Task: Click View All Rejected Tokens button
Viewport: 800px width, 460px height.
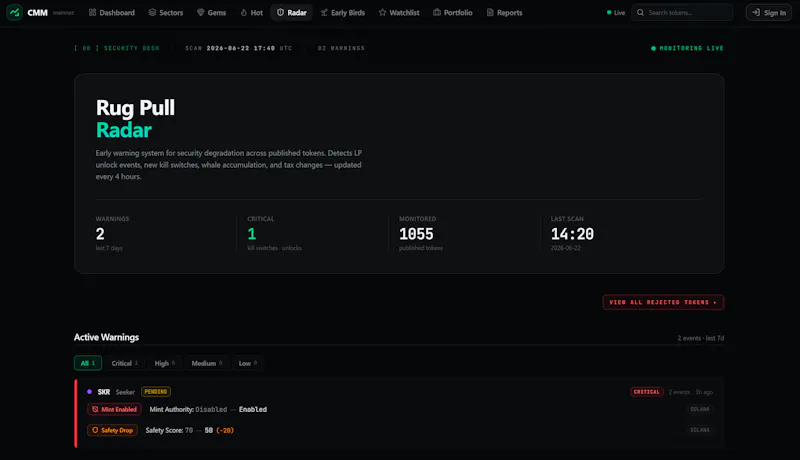Action: [663, 302]
